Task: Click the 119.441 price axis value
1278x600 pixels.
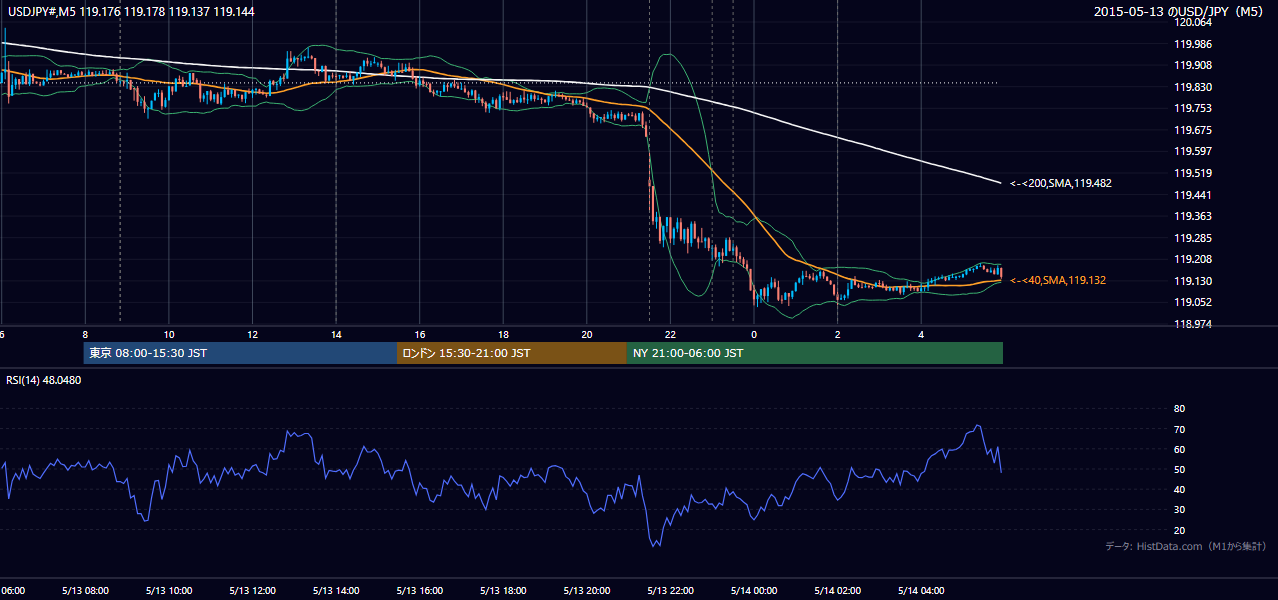Action: [x=1192, y=195]
